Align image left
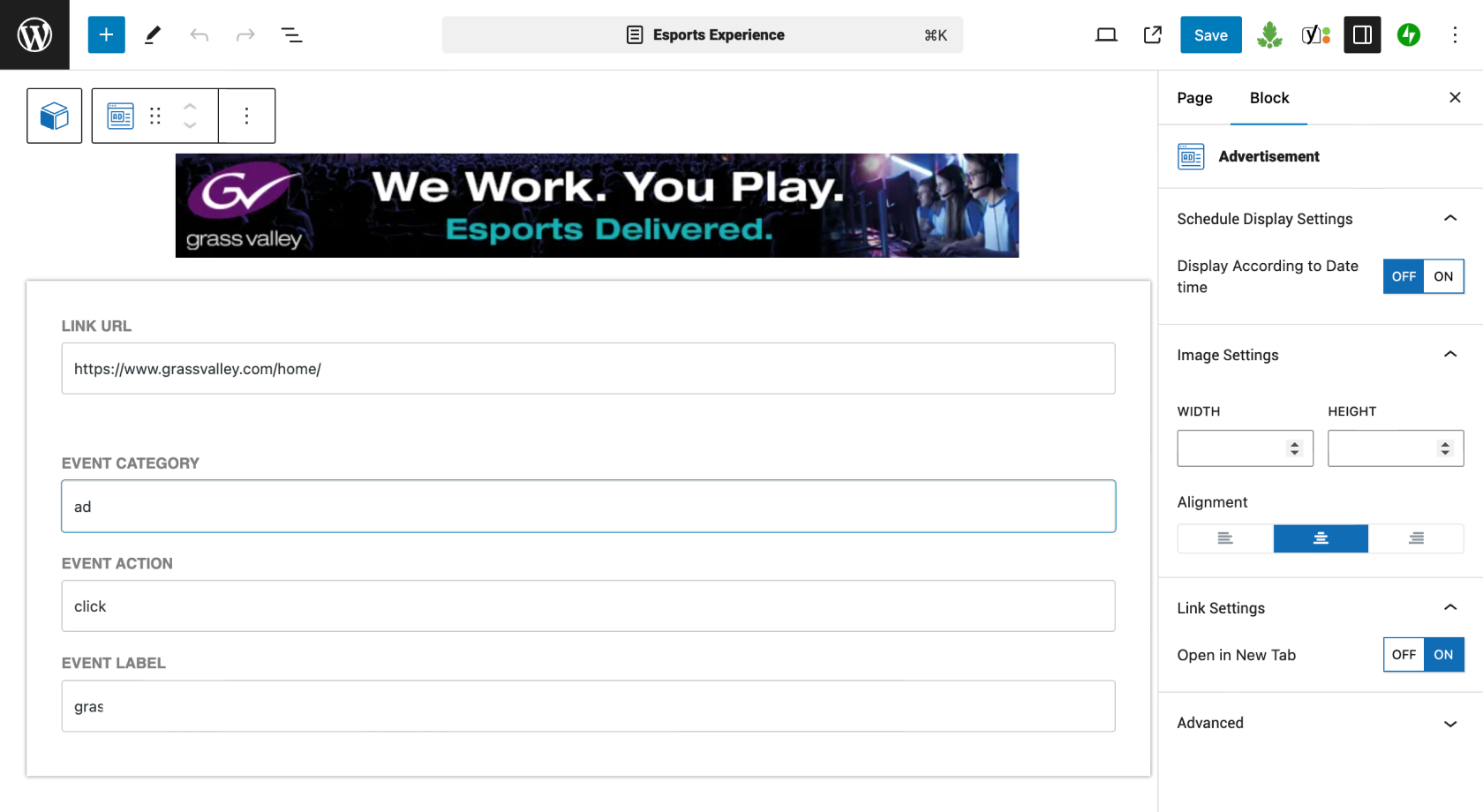Image resolution: width=1483 pixels, height=812 pixels. [x=1225, y=538]
